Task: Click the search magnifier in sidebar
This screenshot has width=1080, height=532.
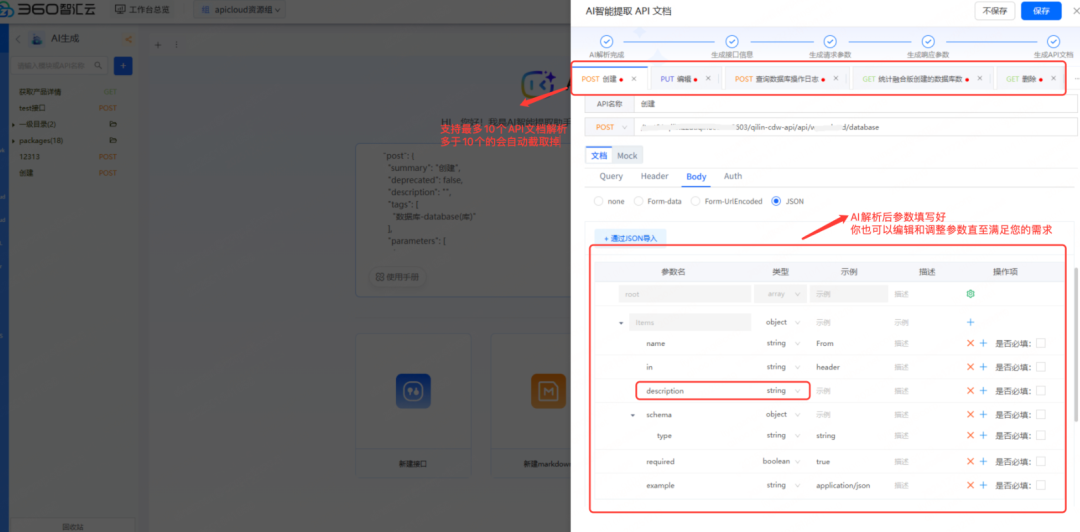Action: click(98, 65)
